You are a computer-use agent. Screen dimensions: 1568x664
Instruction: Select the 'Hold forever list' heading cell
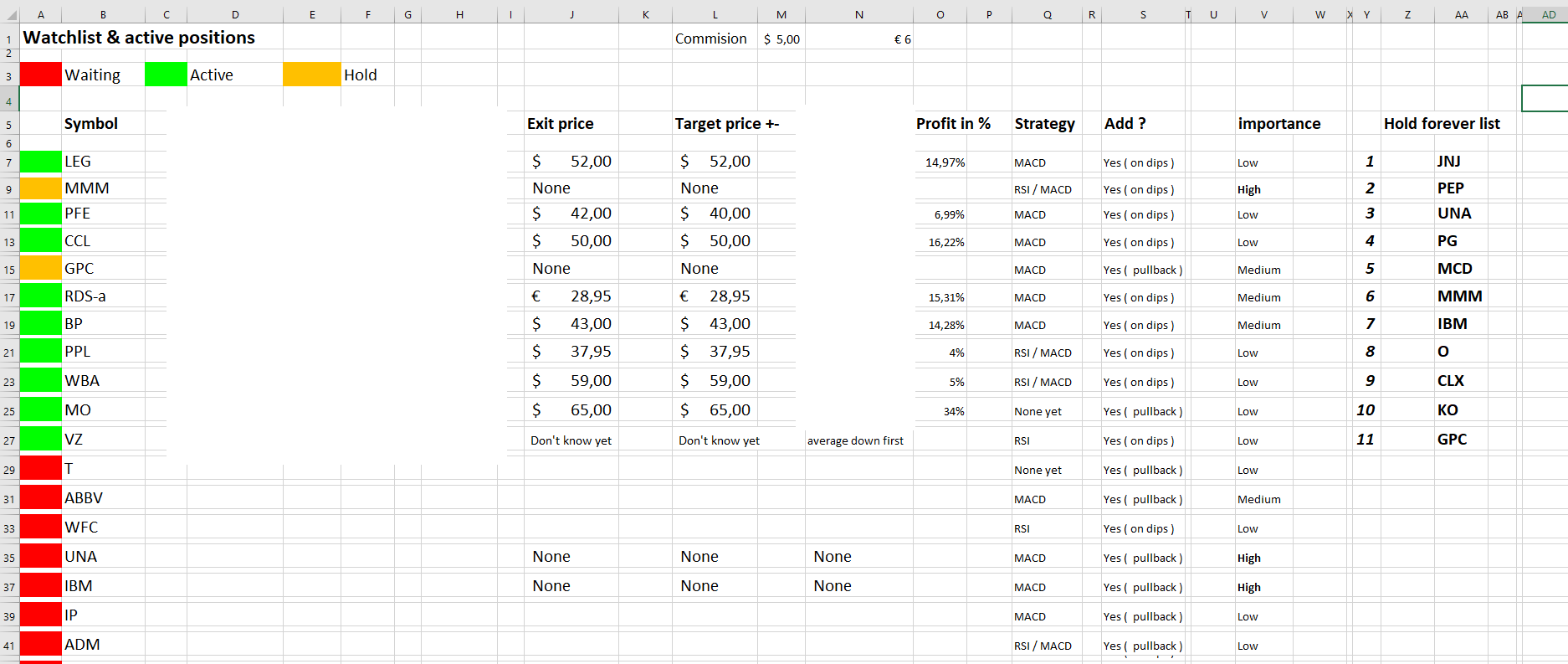tap(1442, 123)
